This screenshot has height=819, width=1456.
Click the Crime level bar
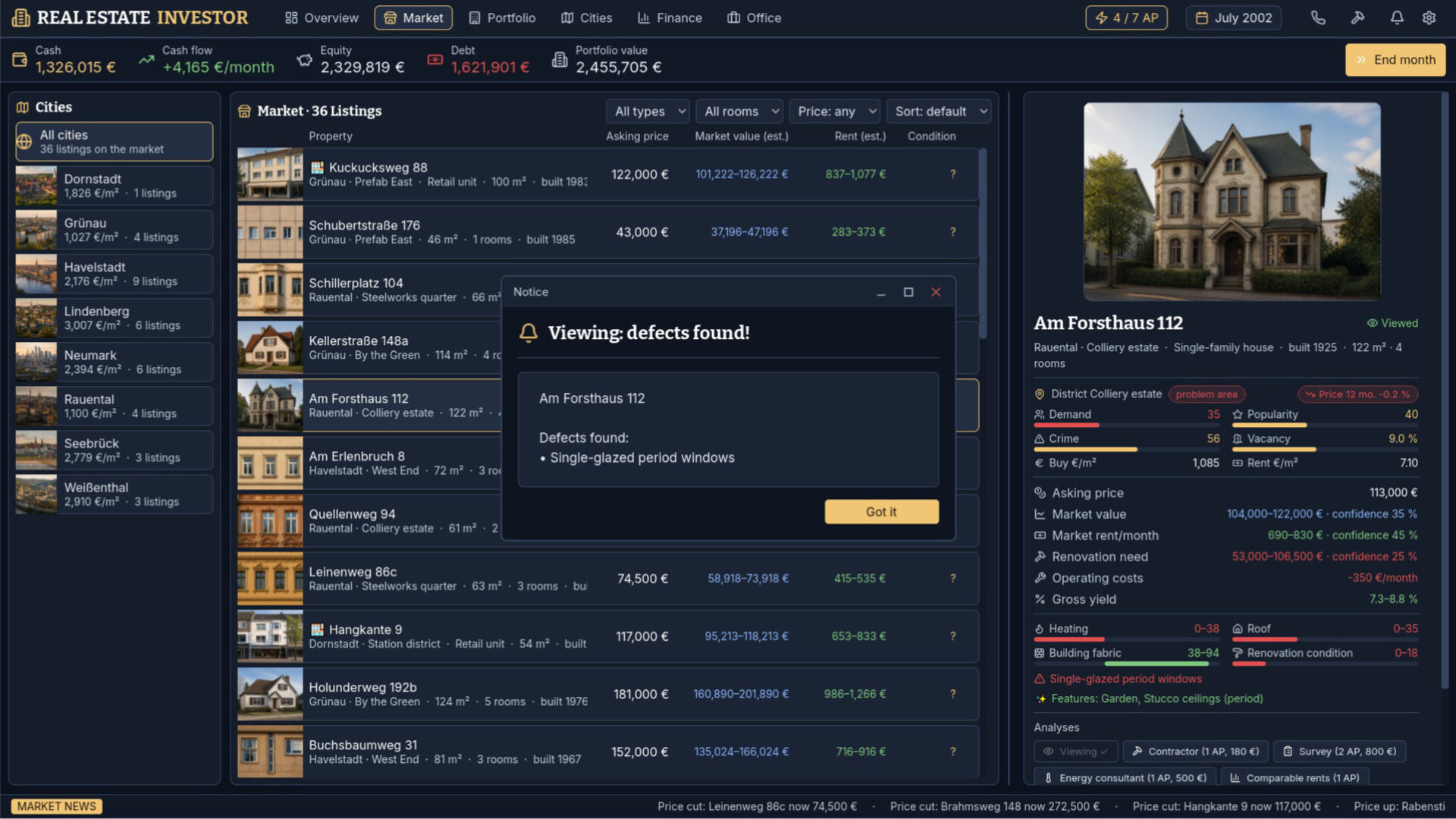point(1127,450)
